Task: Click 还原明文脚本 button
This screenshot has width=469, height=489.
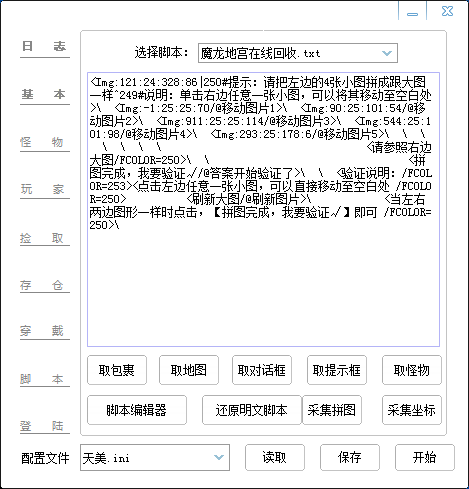Action: (252, 410)
